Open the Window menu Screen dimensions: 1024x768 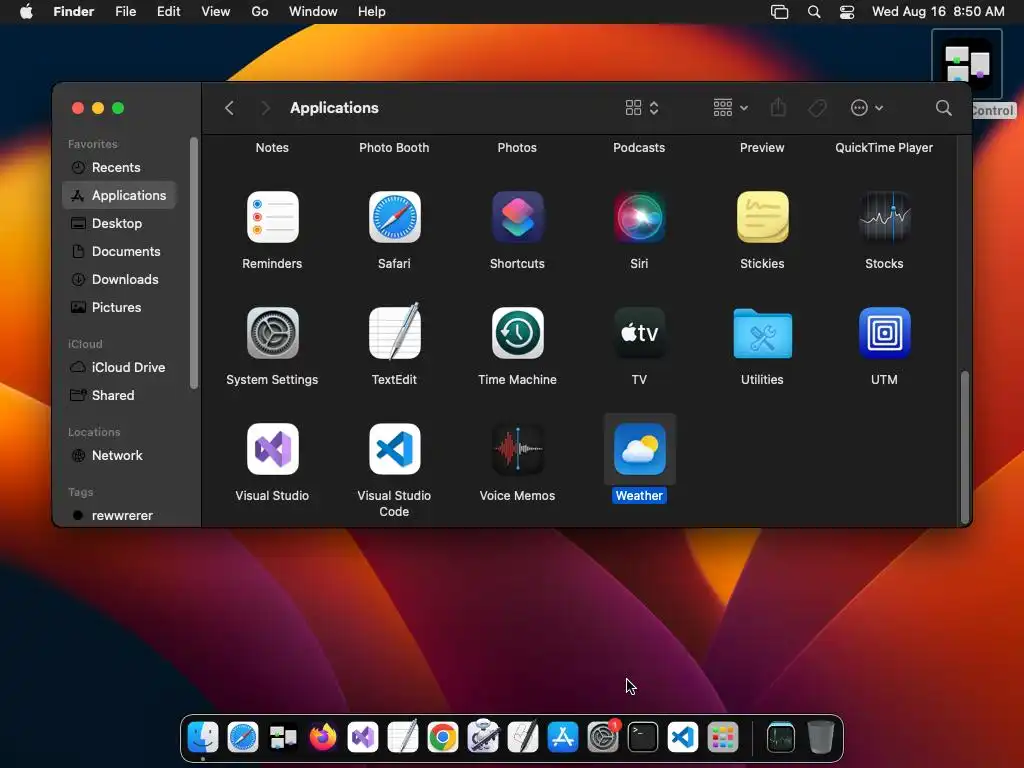pos(313,12)
